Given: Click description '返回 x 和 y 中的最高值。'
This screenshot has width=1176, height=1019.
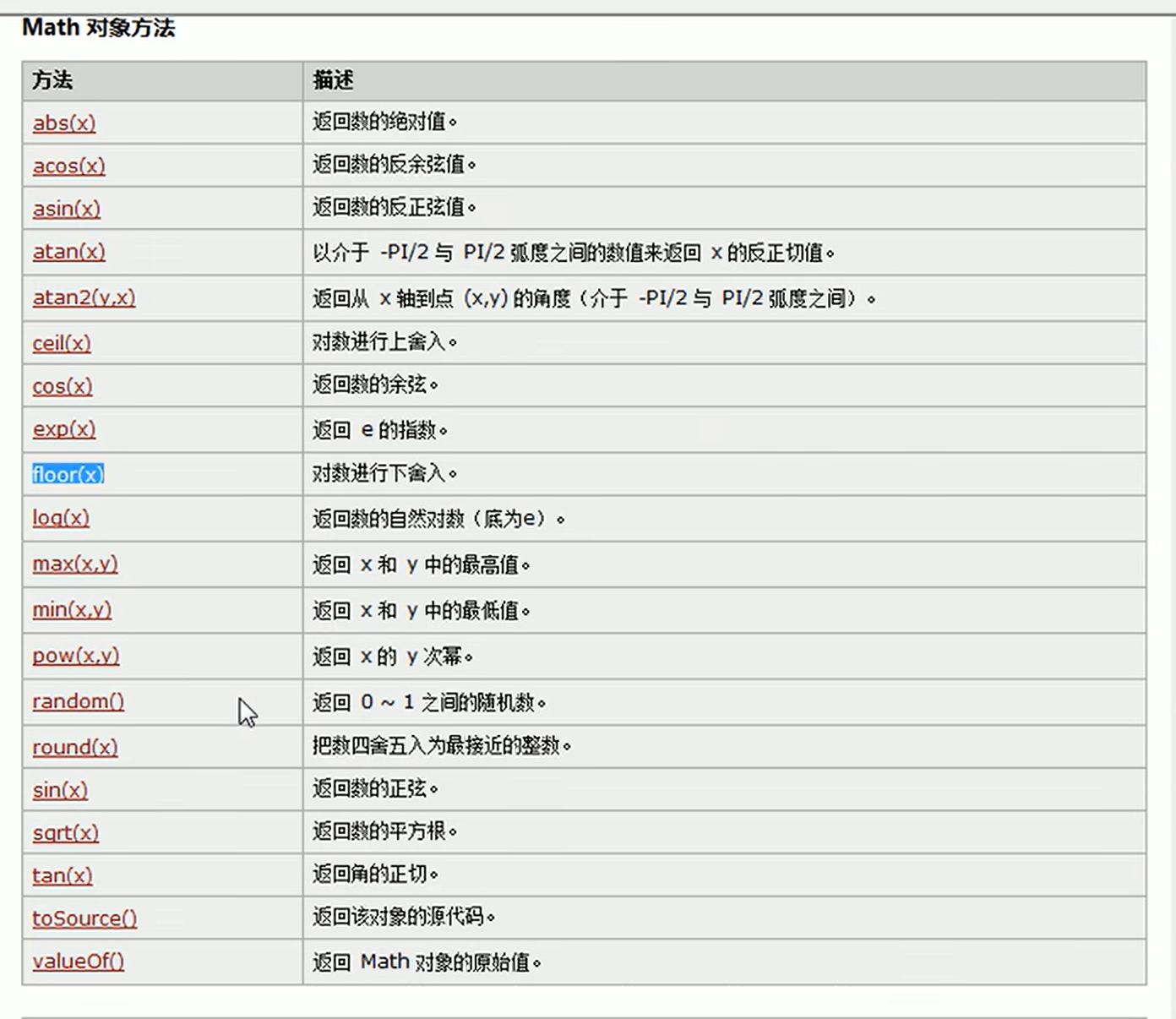Looking at the screenshot, I should [422, 564].
